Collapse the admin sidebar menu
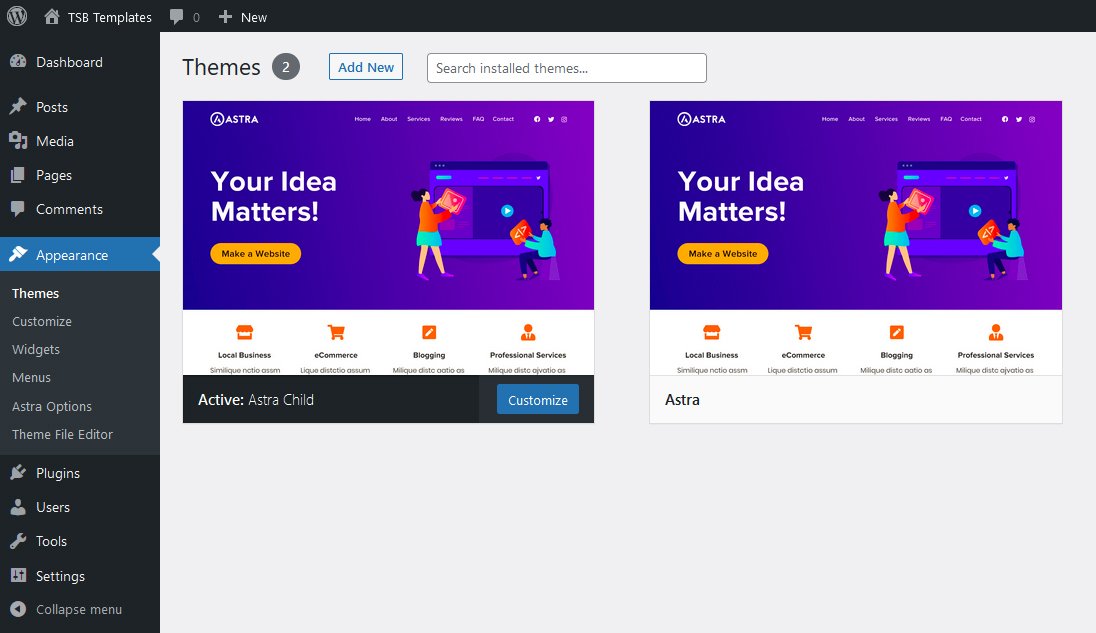The image size is (1096, 633). tap(80, 609)
